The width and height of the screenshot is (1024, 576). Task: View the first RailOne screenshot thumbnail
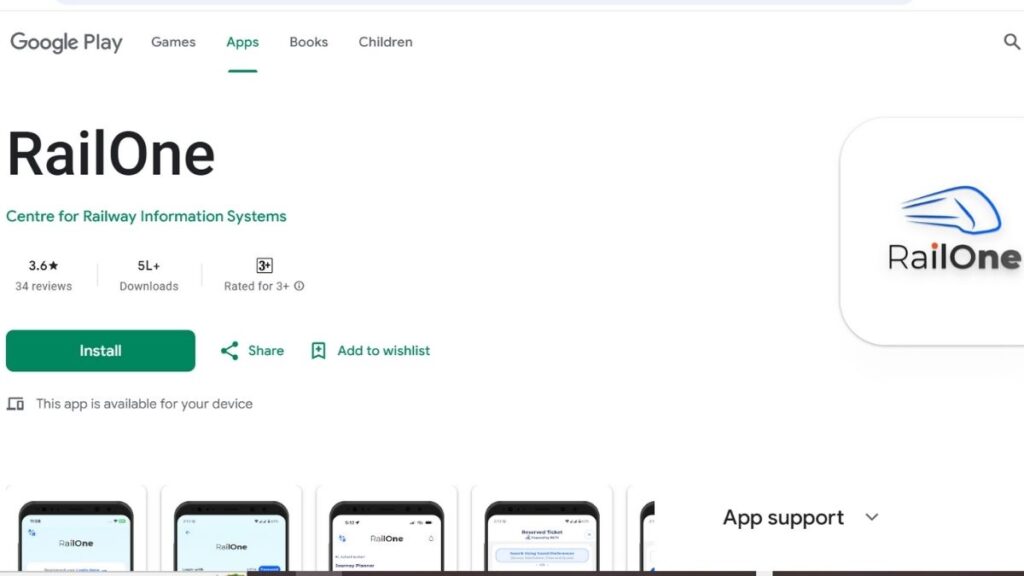pos(76,530)
